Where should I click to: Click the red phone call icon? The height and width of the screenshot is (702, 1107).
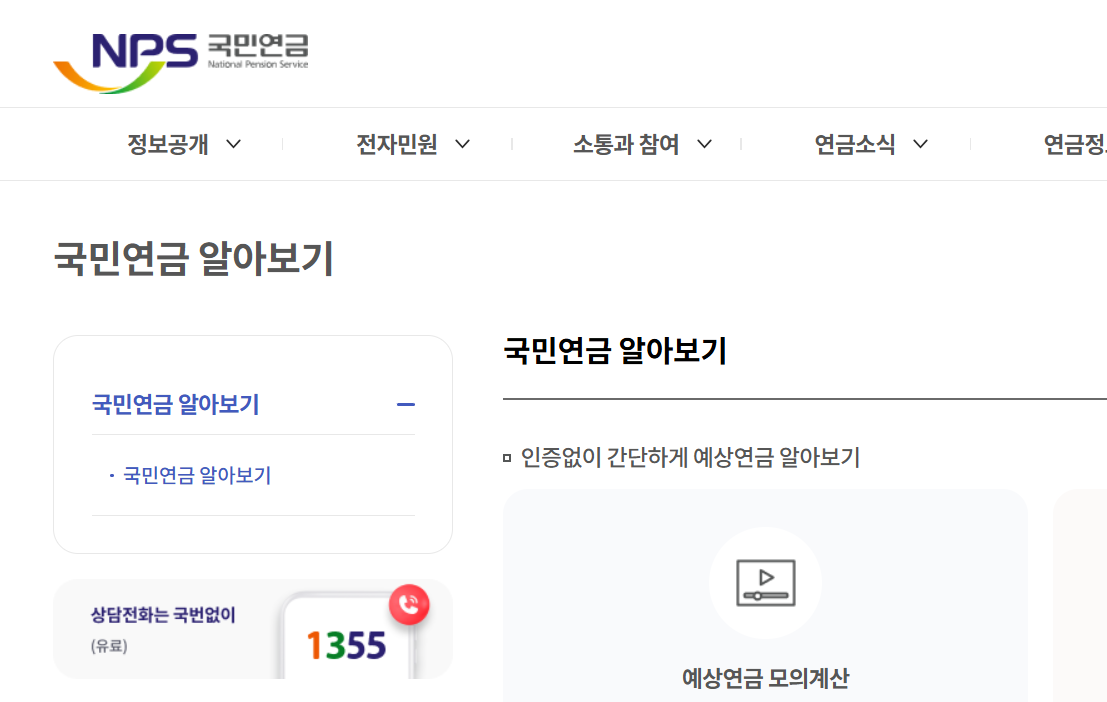click(x=409, y=605)
